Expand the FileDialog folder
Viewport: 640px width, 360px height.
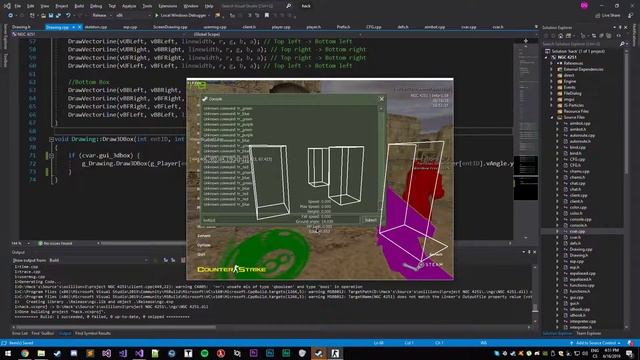(552, 93)
